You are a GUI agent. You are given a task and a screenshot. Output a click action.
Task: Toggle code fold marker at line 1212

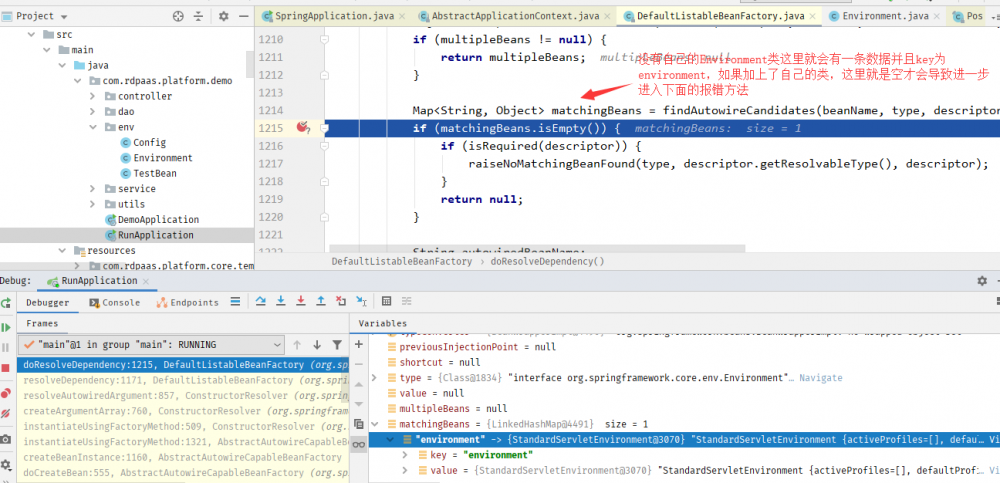pos(324,75)
